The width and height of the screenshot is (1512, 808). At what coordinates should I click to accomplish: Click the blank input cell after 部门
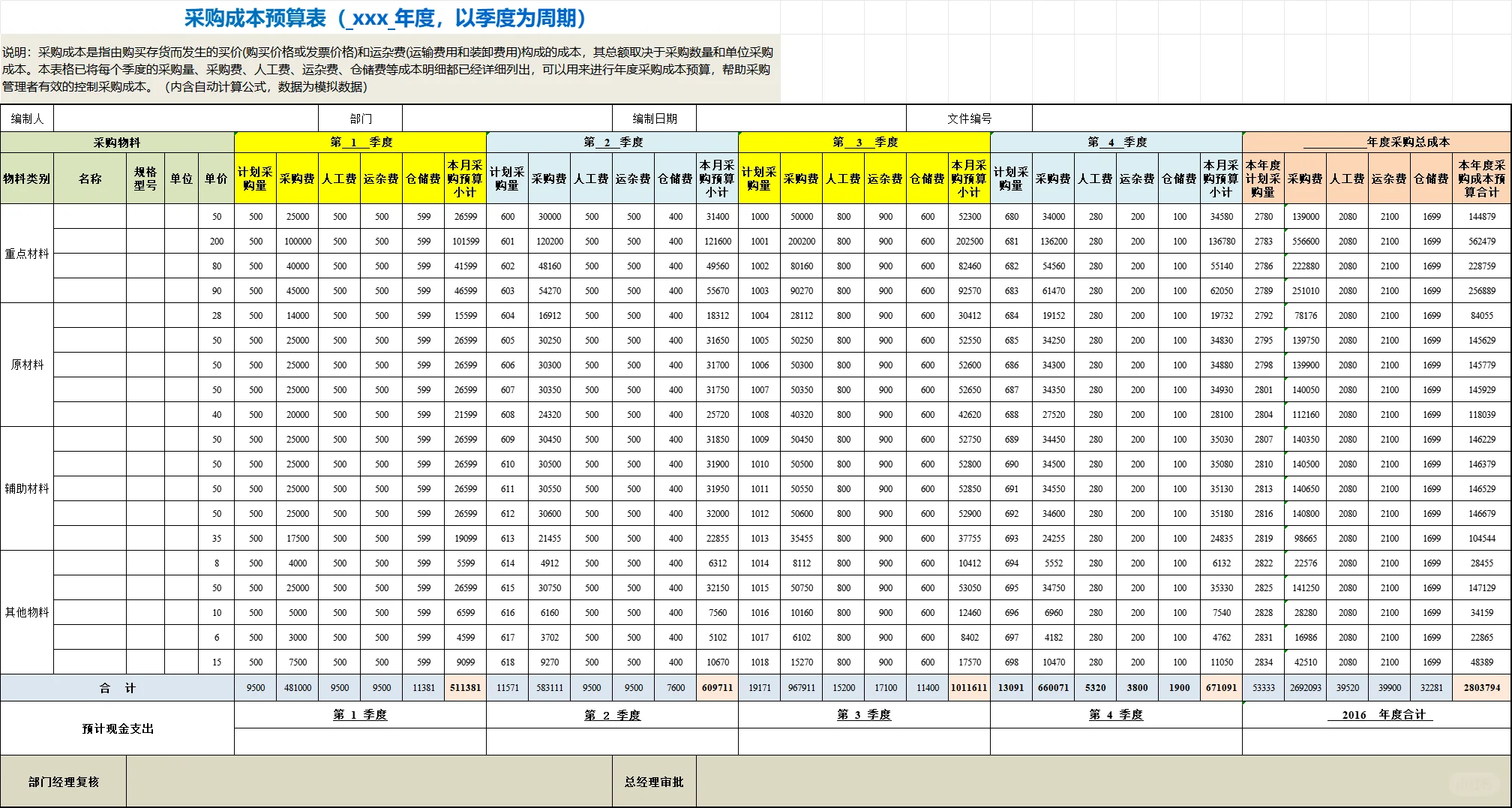508,119
